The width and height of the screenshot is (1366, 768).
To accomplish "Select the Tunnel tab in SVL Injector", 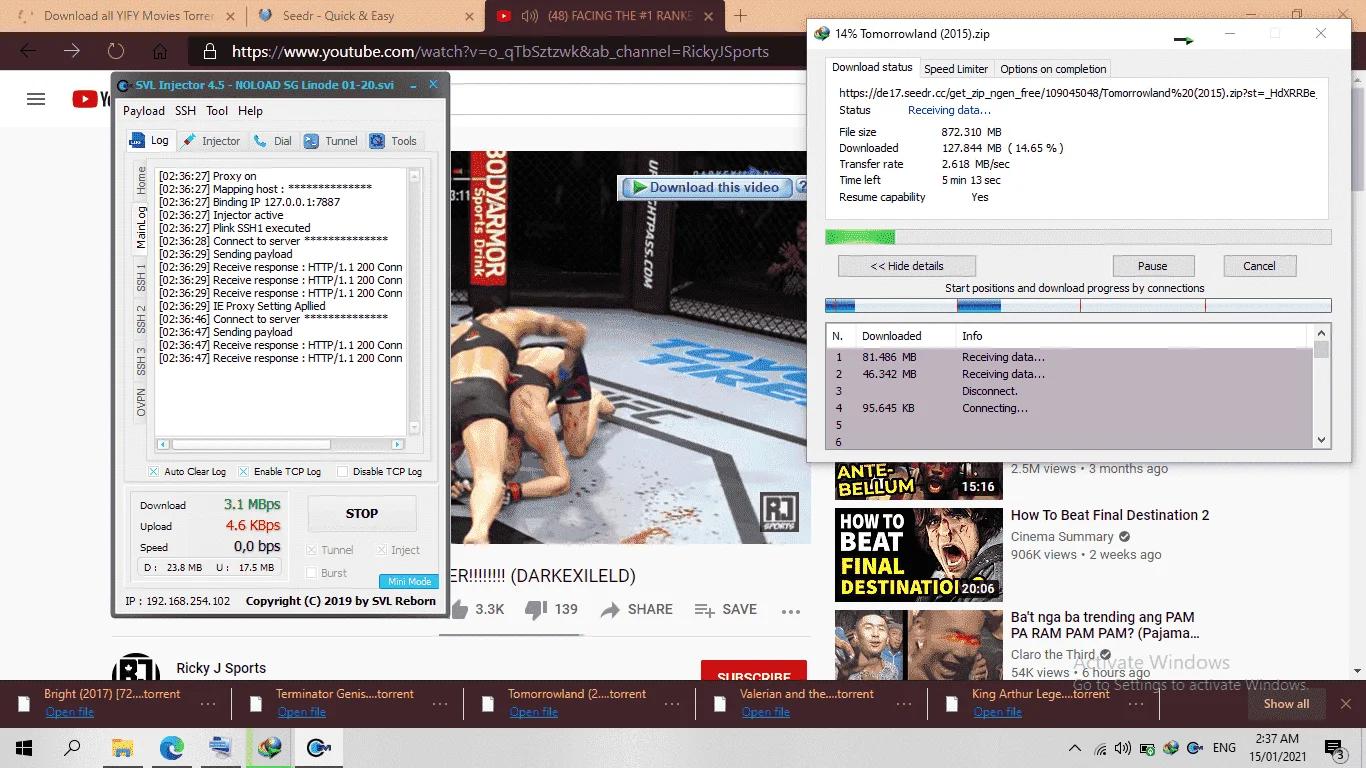I will click(331, 141).
